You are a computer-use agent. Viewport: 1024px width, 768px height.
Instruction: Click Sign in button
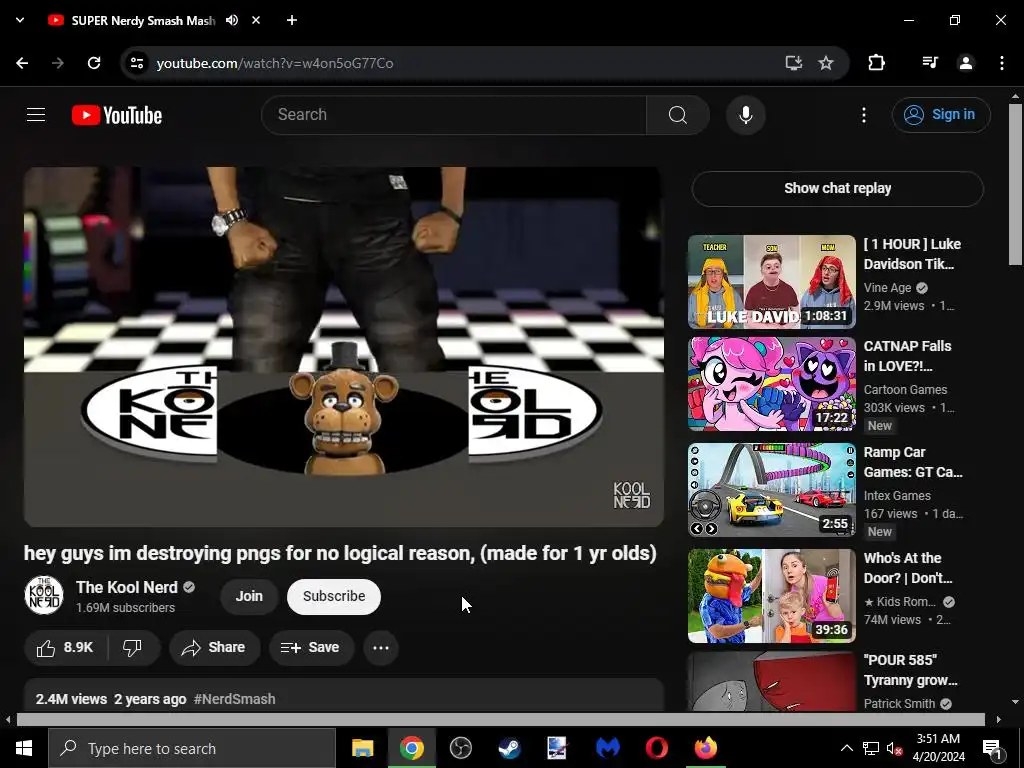click(x=941, y=115)
